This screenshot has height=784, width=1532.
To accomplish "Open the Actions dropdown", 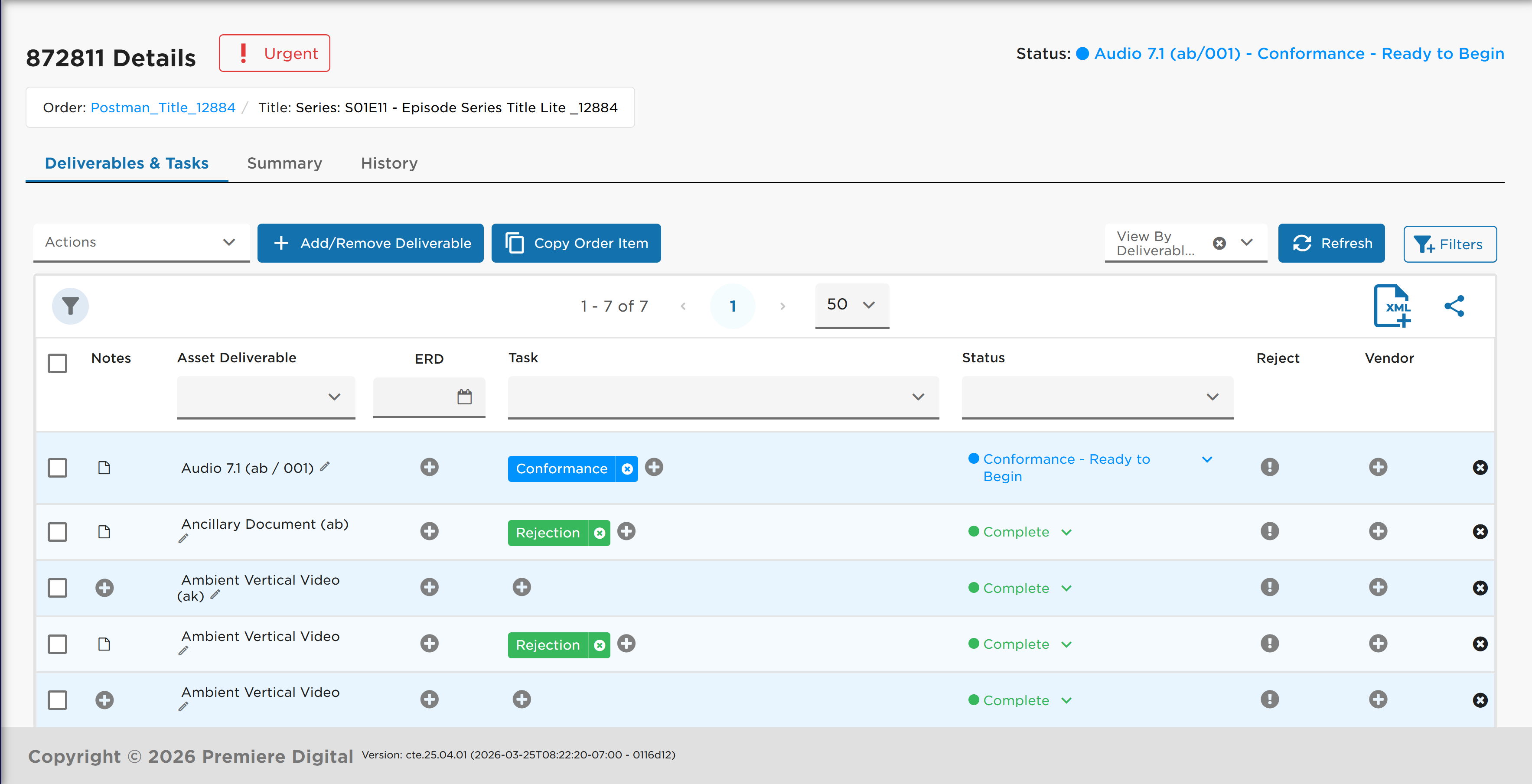I will coord(142,243).
